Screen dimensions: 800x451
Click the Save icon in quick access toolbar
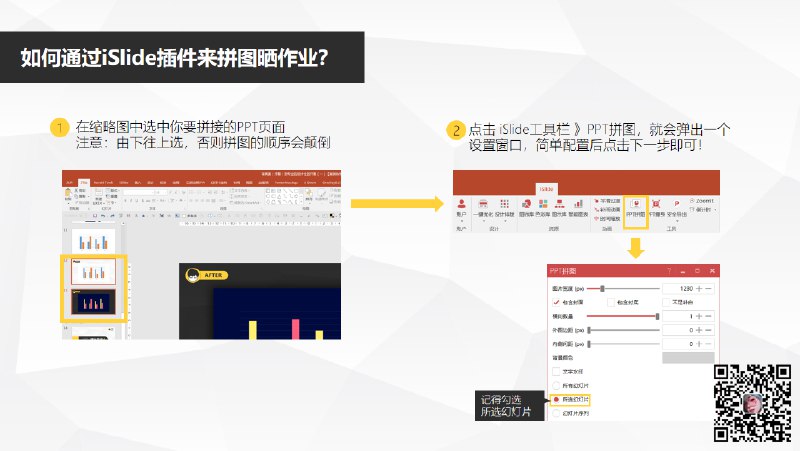[x=95, y=216]
